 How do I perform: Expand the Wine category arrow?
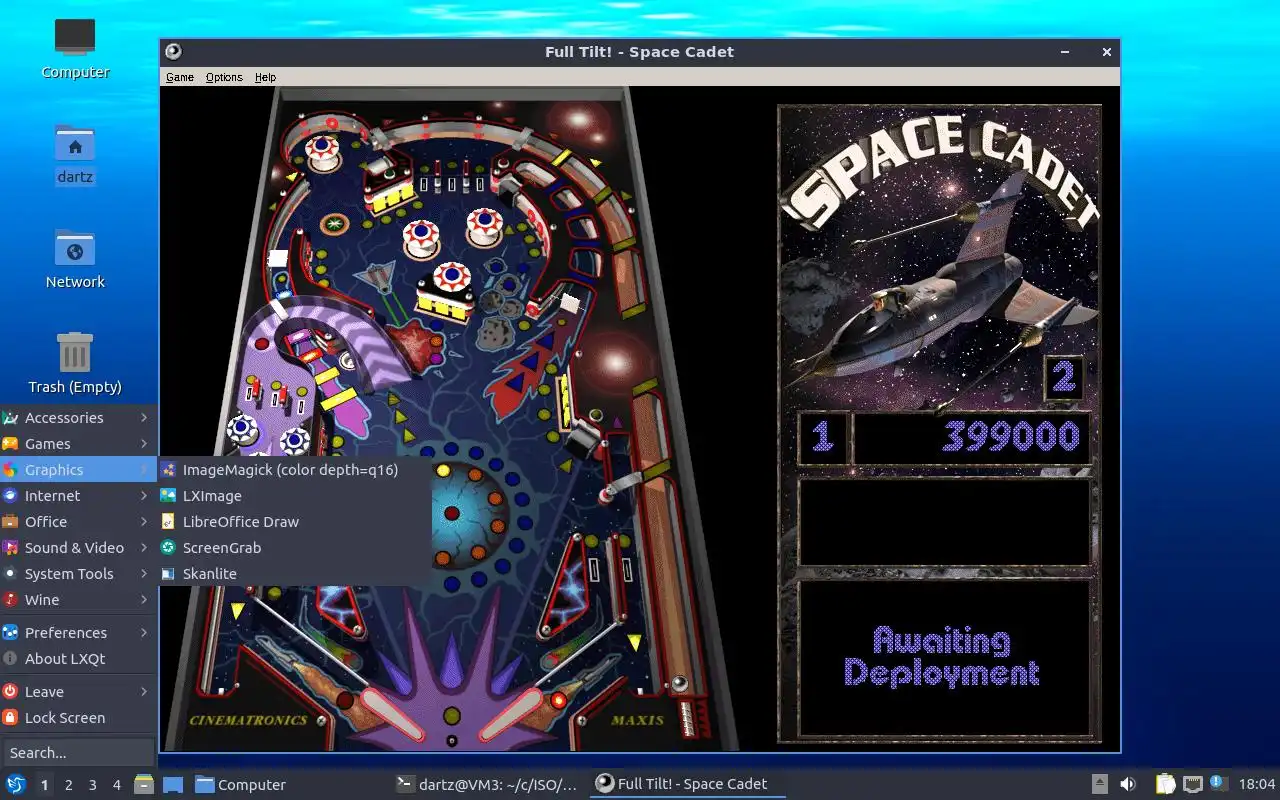click(144, 600)
